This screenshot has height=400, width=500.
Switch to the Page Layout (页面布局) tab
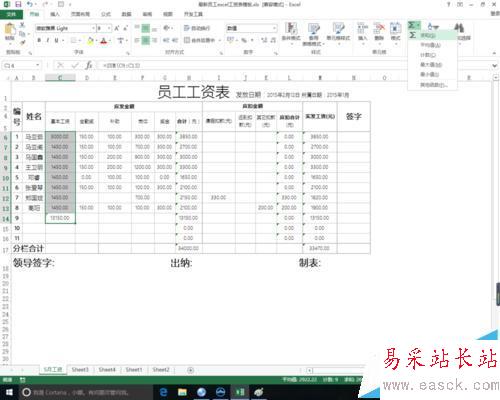(80, 14)
